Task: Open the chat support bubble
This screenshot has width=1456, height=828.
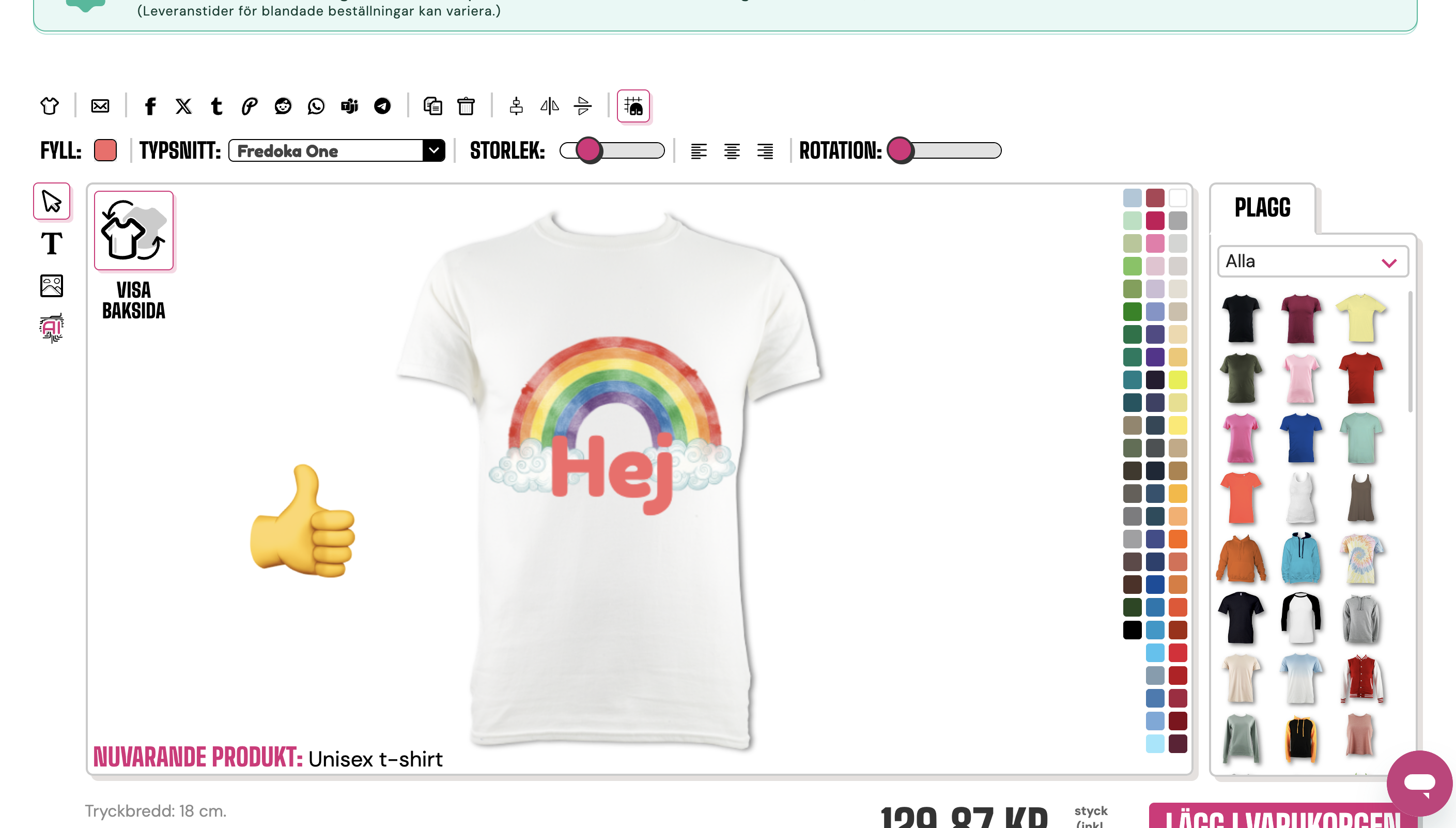Action: 1419,783
